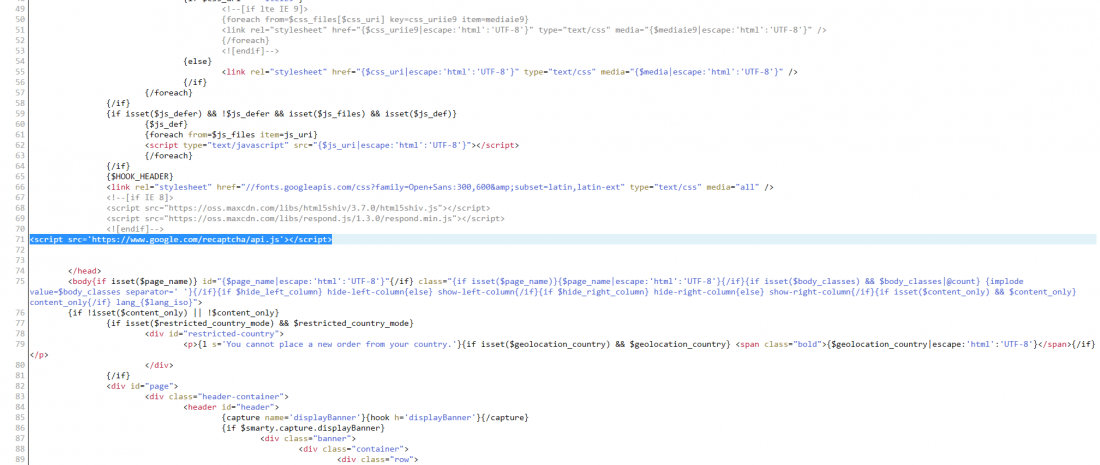Click the "<!--[if IE 8]>" comment line
This screenshot has height=465, width=1100.
(x=140, y=198)
